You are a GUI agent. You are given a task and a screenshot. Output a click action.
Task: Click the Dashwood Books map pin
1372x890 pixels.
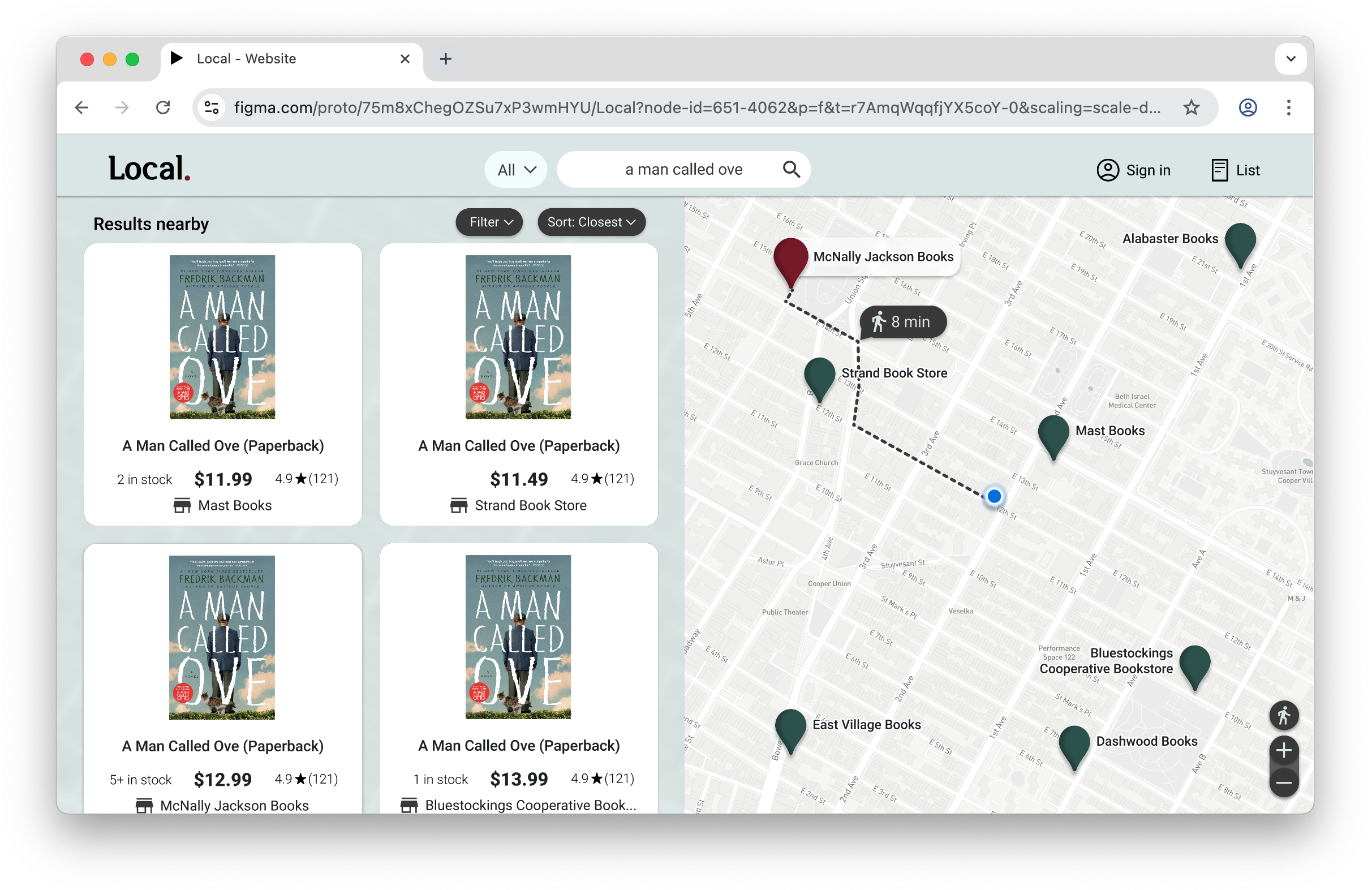[1073, 743]
